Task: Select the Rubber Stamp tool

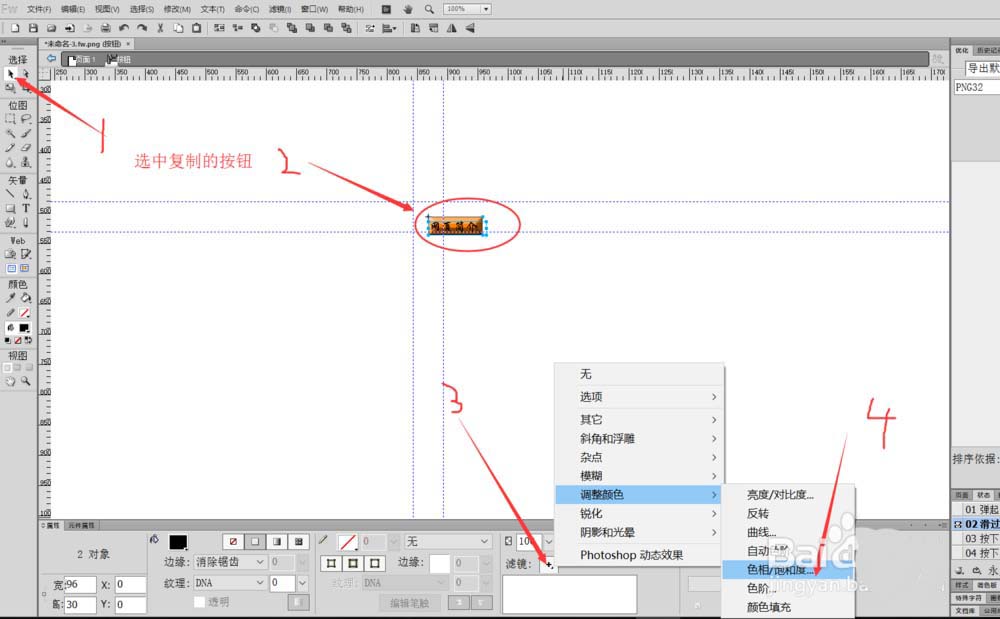Action: (26, 163)
